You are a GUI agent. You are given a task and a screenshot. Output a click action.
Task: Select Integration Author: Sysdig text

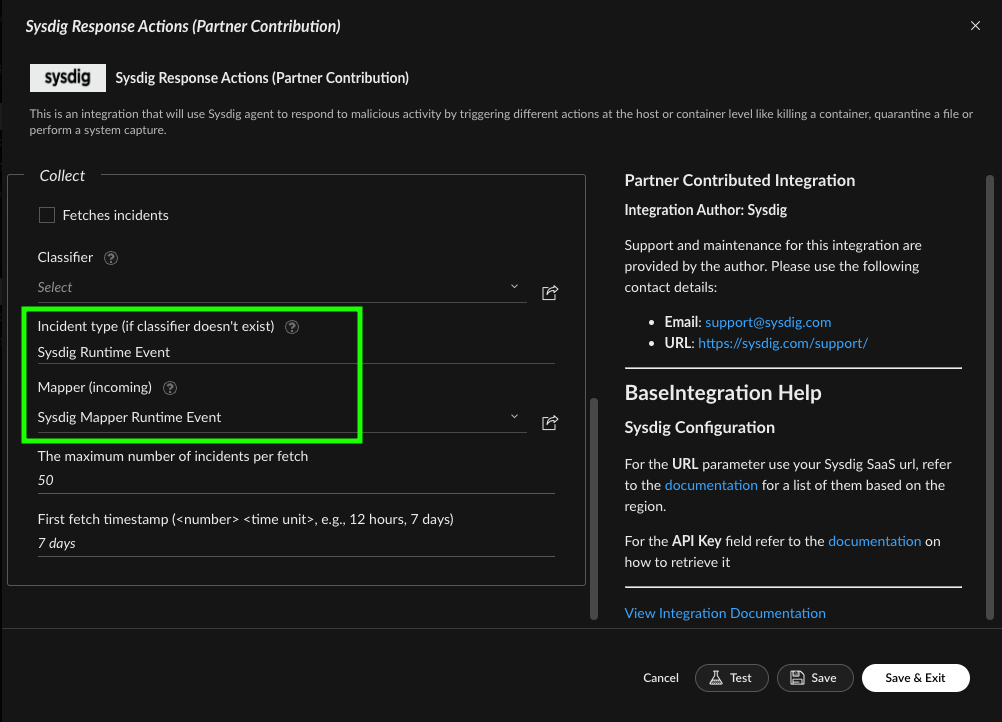click(705, 210)
